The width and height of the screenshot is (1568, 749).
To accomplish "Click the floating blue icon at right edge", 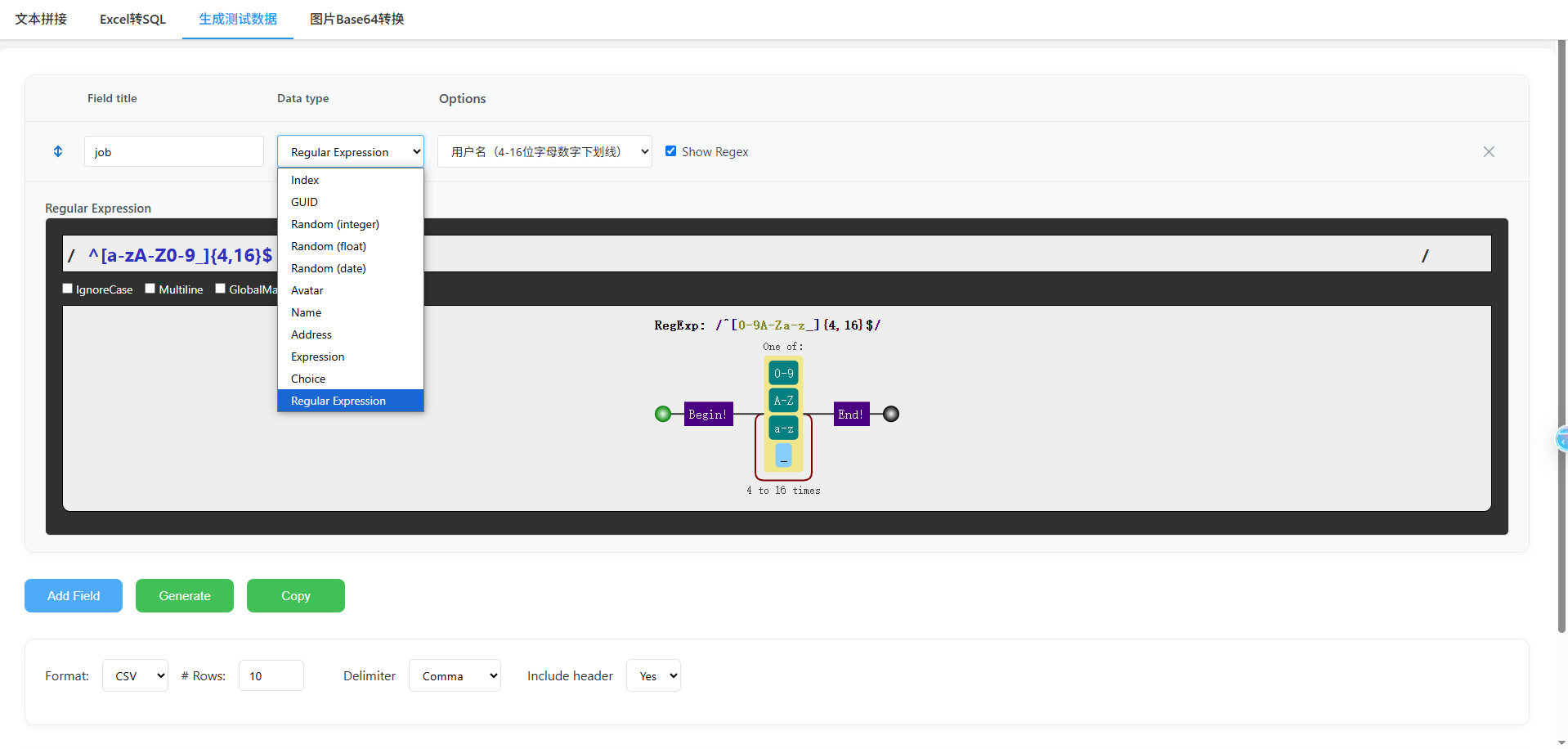I will tap(1561, 440).
